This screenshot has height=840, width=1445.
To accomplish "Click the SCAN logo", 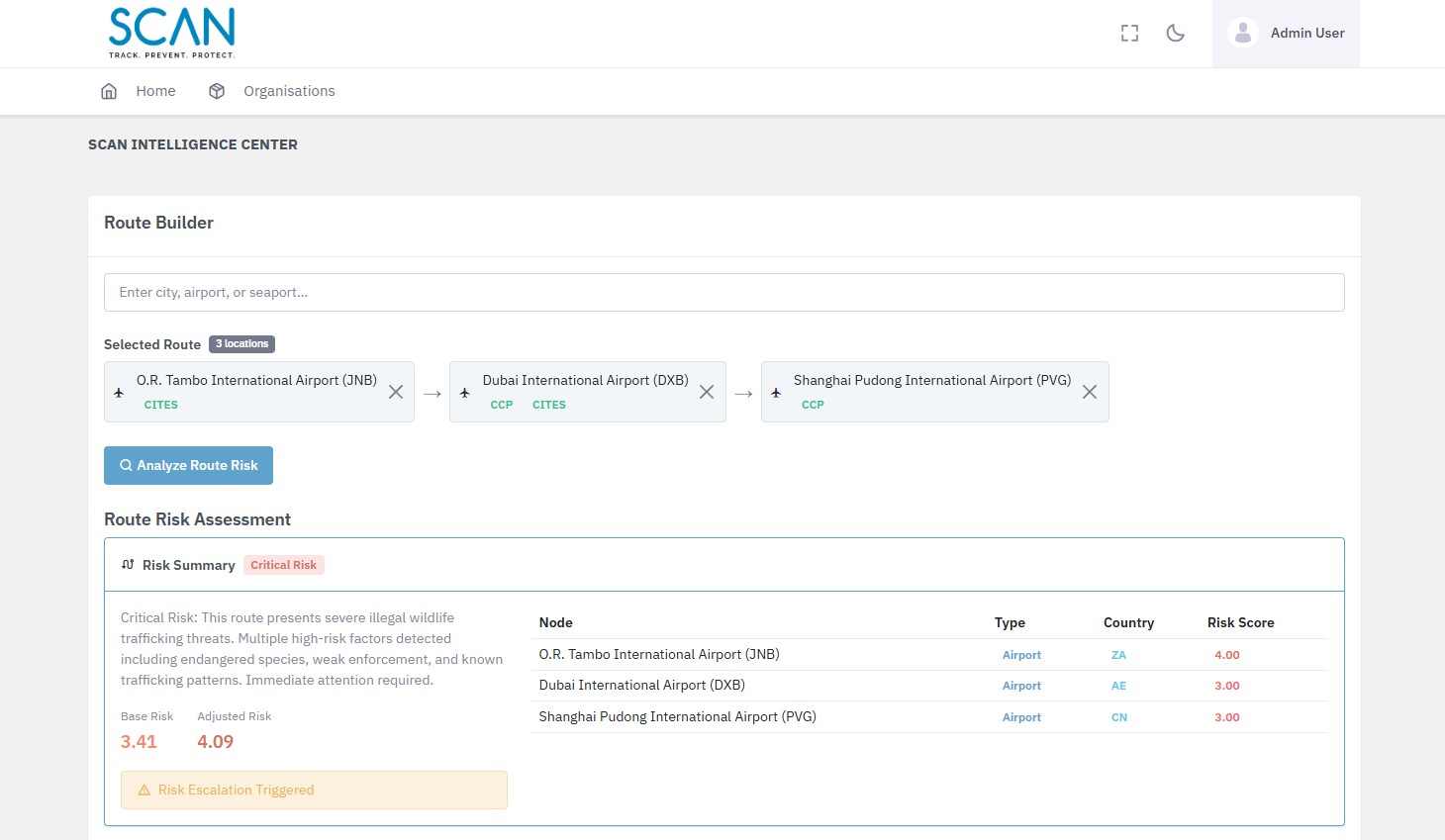I will click(171, 33).
